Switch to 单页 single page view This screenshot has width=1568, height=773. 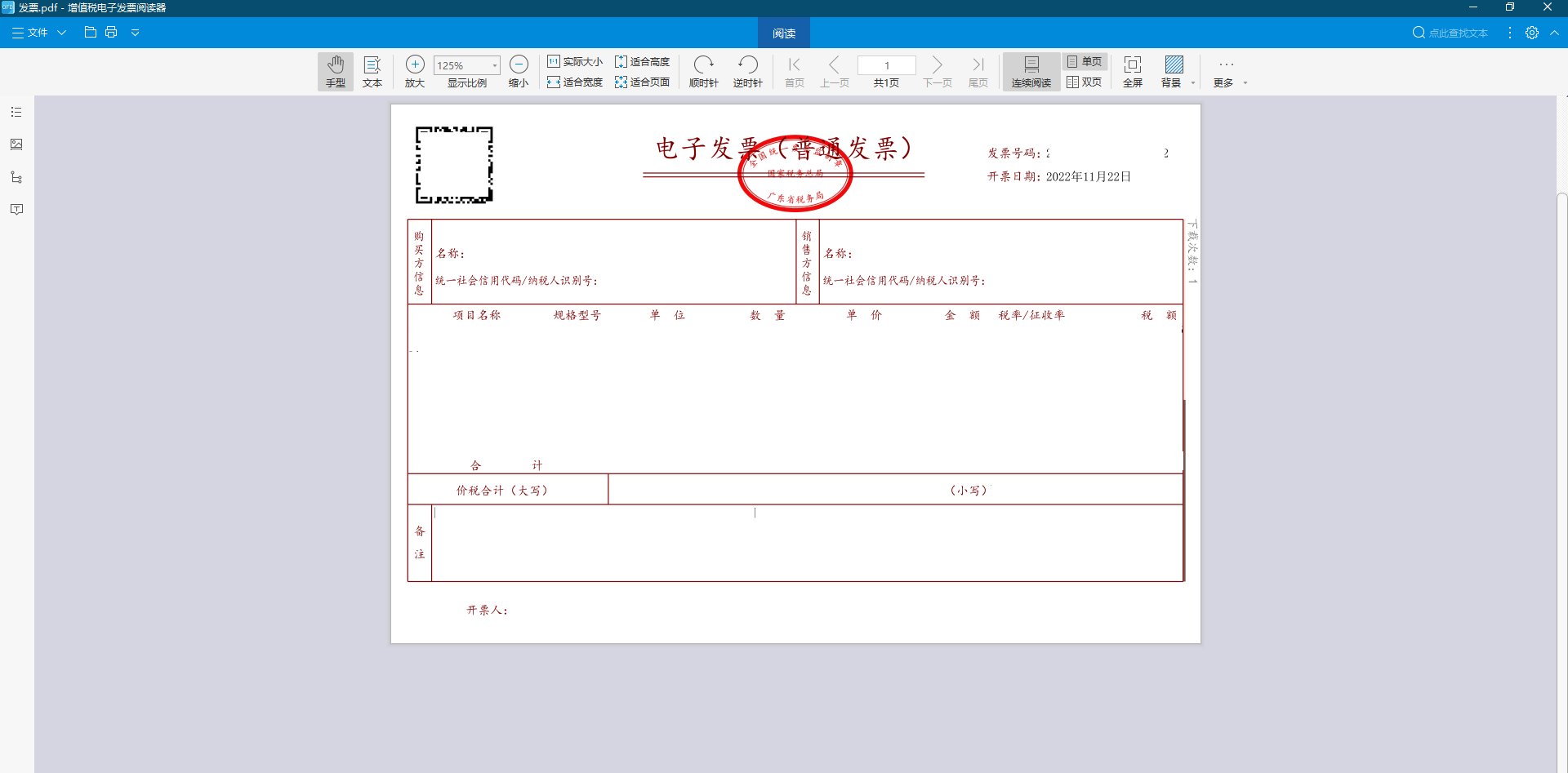[x=1085, y=61]
